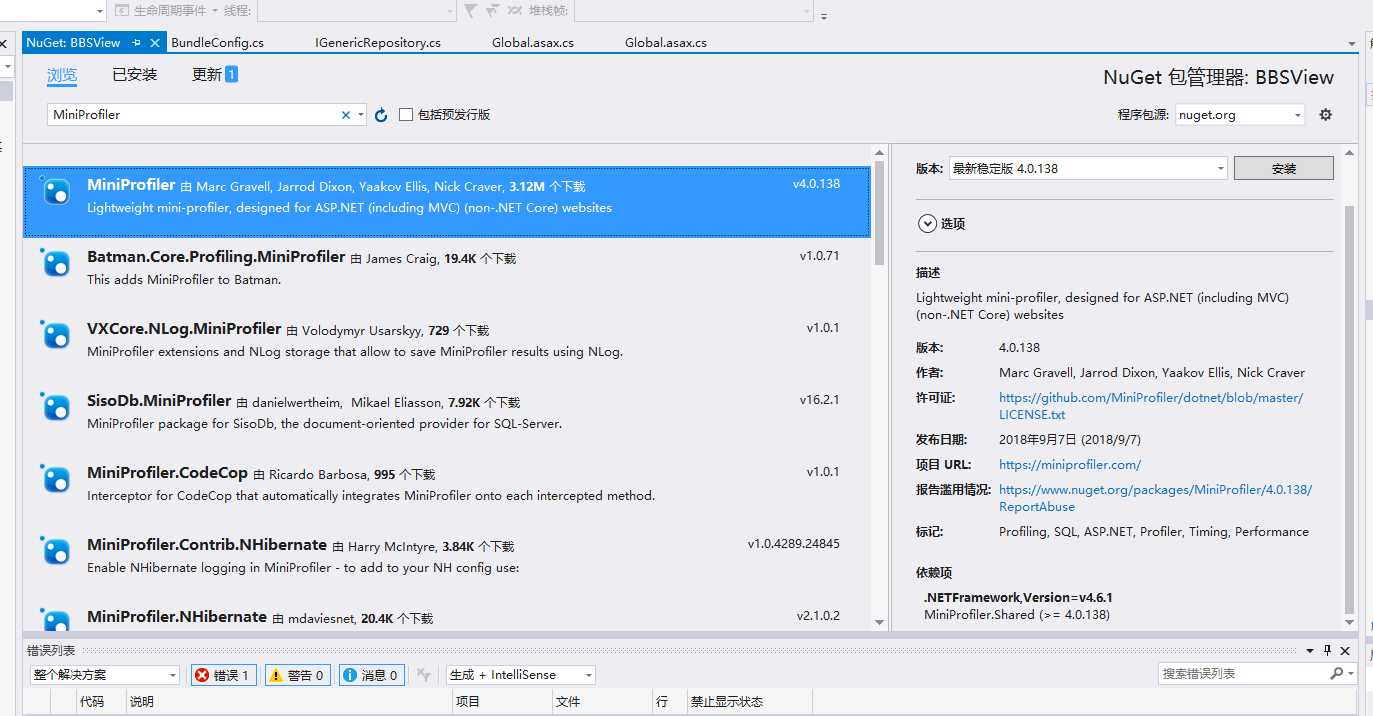Open the lifecycle events dropdown arrow
Viewport: 1373px width, 716px height.
215,11
